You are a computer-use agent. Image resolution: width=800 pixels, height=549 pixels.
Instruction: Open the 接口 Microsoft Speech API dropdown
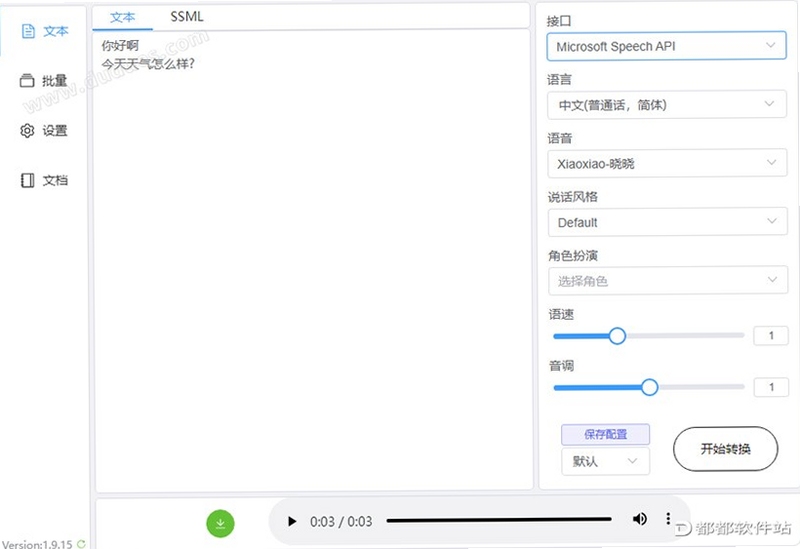point(666,46)
